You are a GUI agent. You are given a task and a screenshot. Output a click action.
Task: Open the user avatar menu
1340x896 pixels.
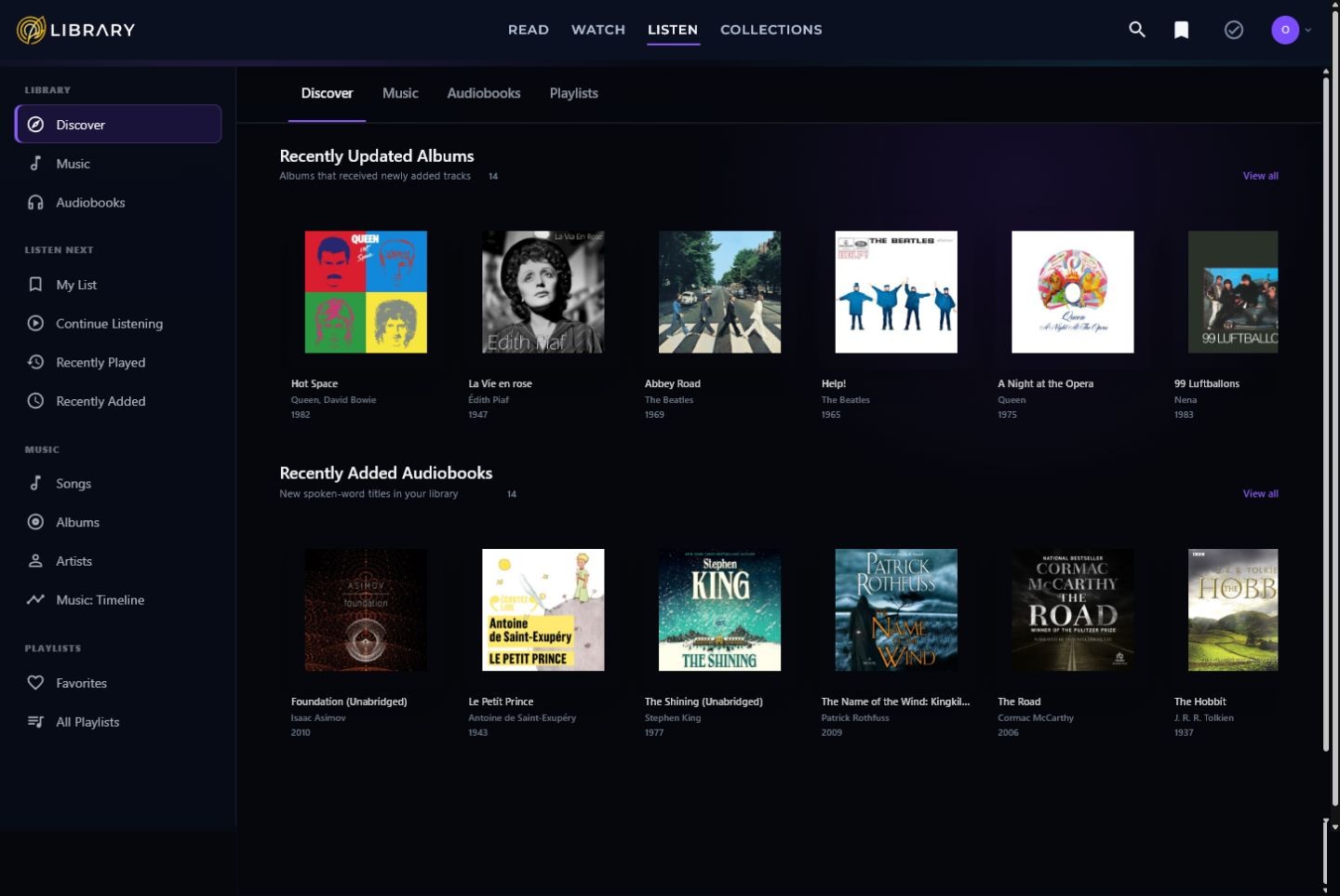1285,30
